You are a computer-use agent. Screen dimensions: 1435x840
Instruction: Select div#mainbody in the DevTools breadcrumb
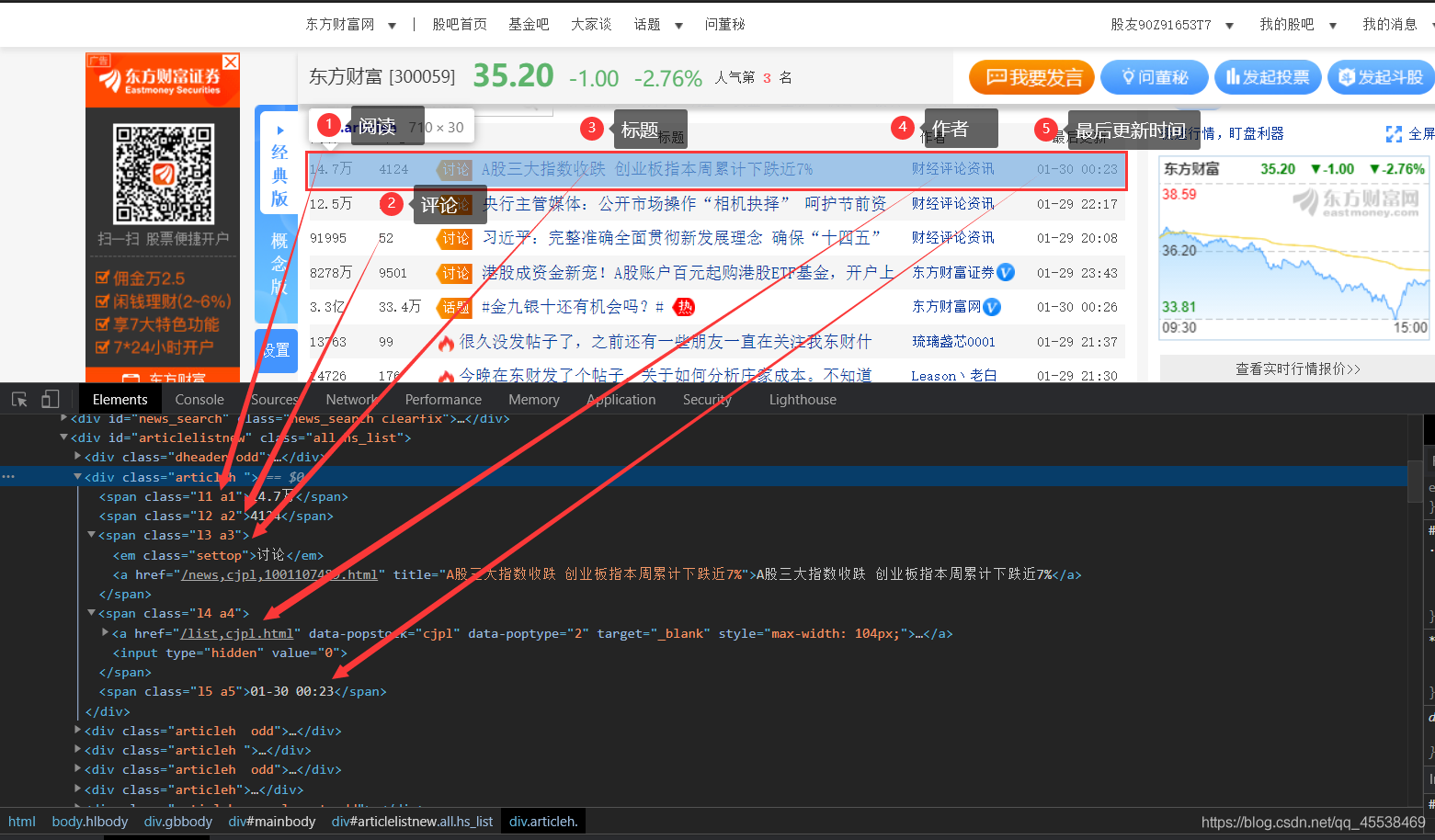(x=272, y=822)
